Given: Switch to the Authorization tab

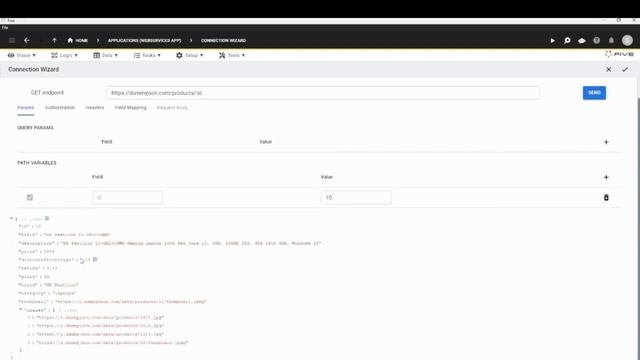Looking at the screenshot, I should tap(60, 107).
